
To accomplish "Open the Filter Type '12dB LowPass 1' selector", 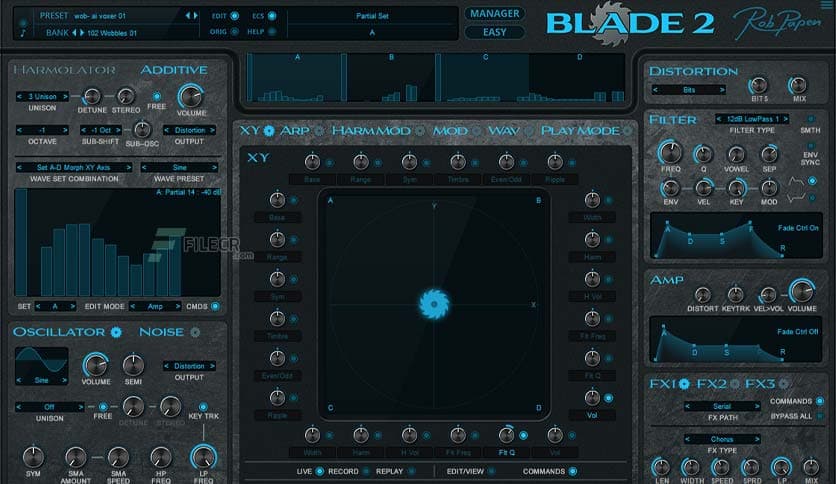I will [x=752, y=119].
